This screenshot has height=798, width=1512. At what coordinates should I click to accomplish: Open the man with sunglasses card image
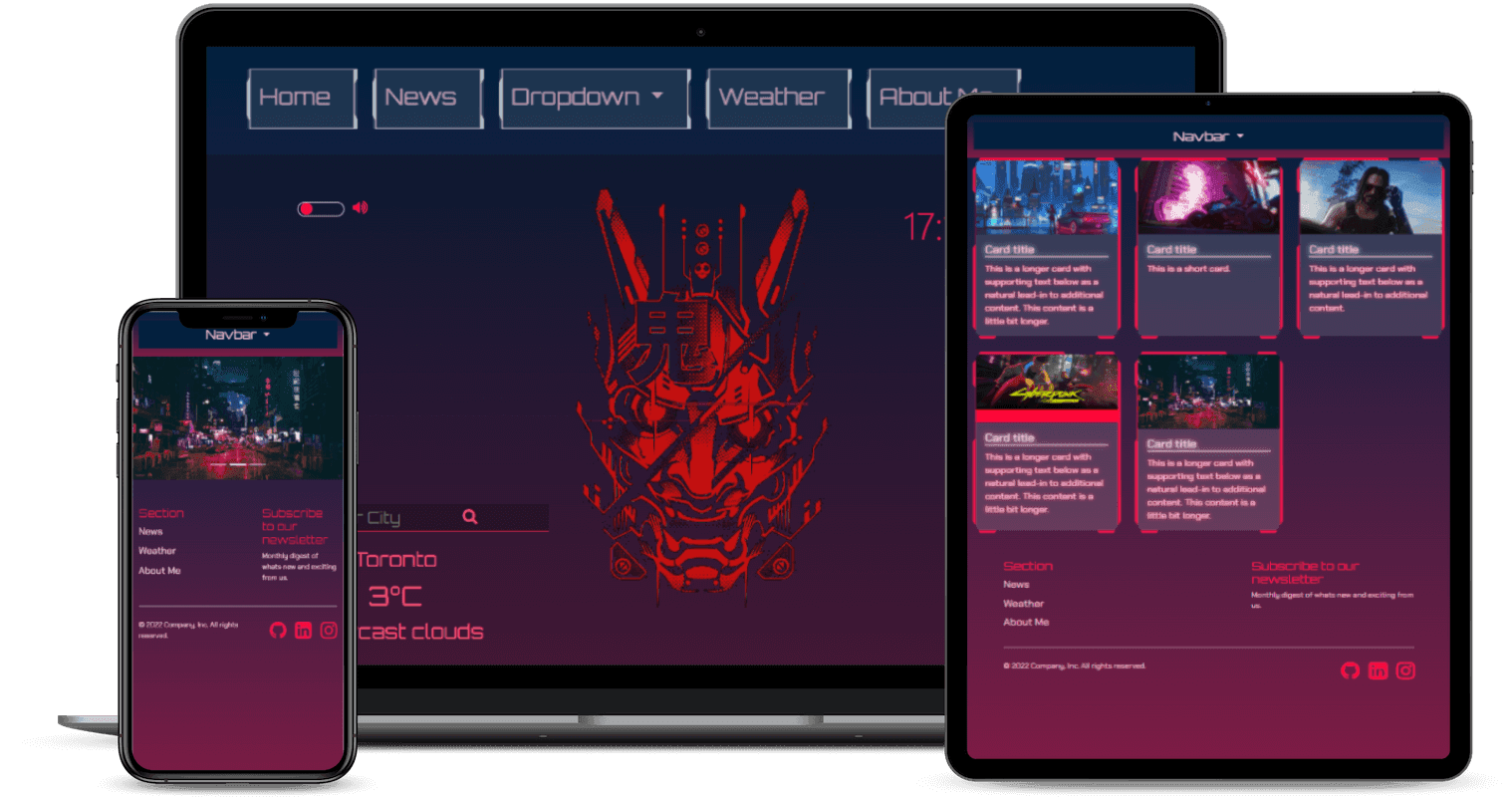tap(1371, 197)
